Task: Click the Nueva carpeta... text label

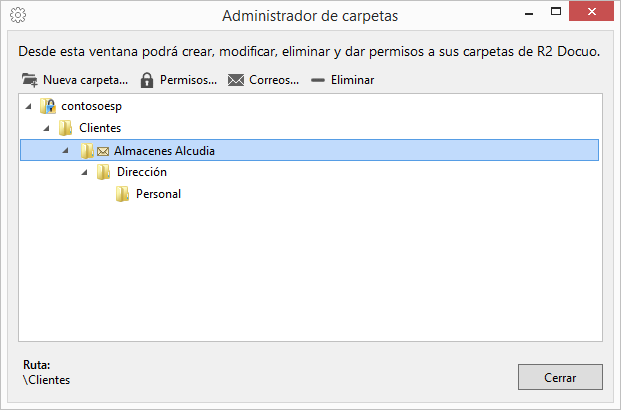Action: [x=86, y=80]
